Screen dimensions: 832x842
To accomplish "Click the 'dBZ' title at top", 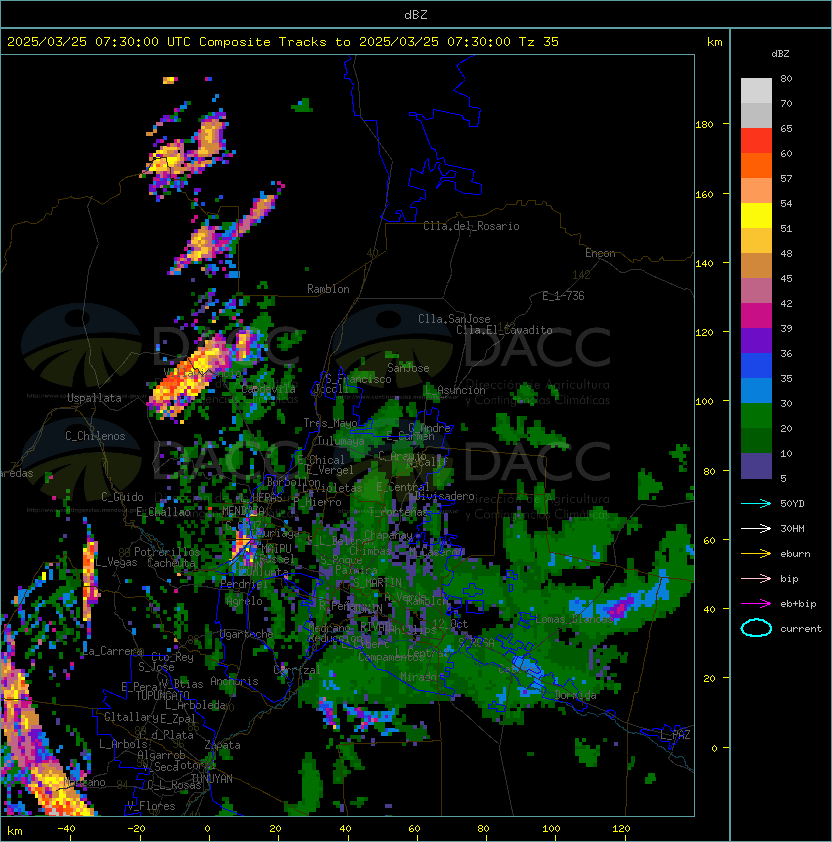I will point(416,15).
